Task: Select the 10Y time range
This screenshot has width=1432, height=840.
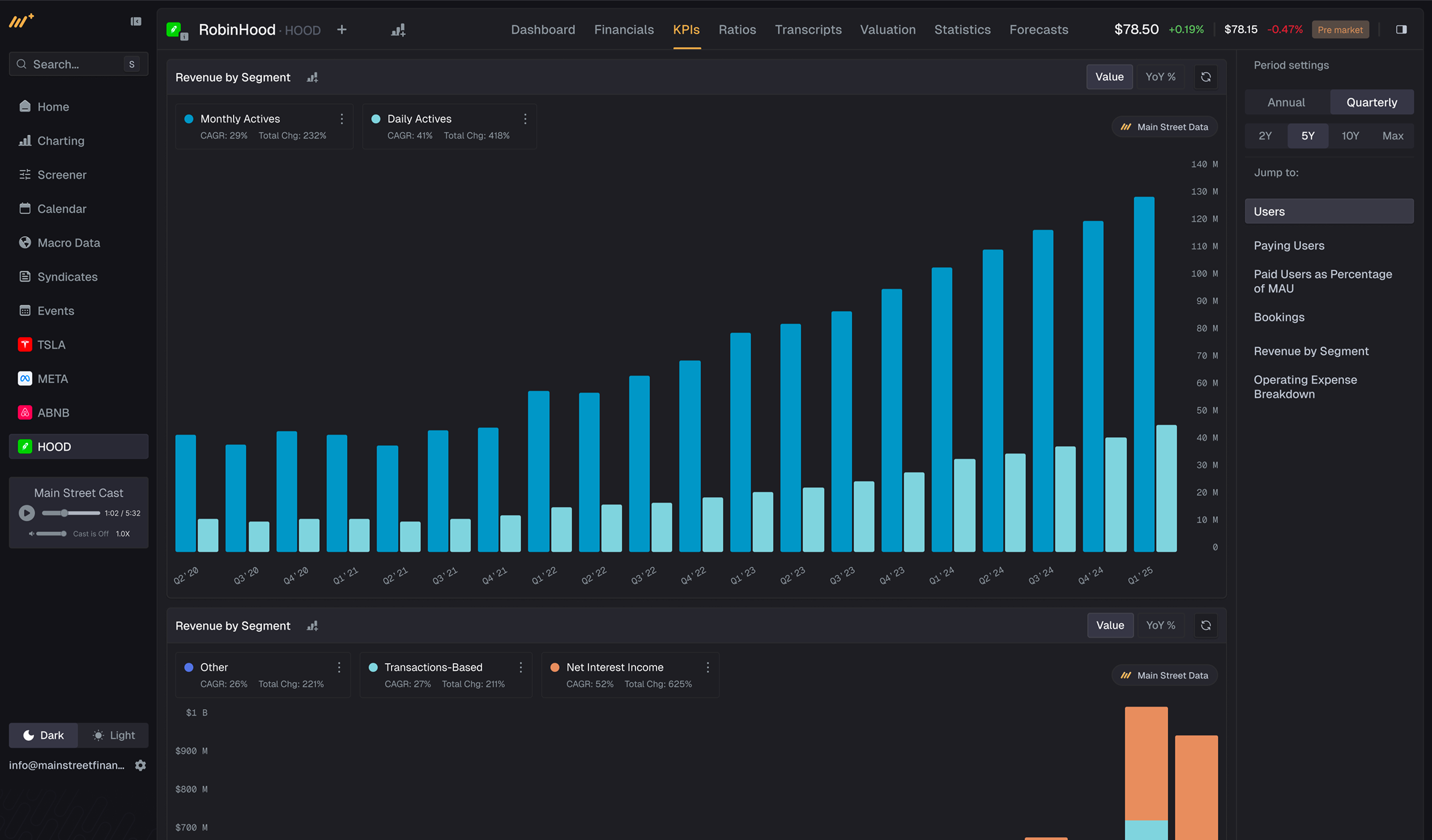Action: tap(1349, 136)
